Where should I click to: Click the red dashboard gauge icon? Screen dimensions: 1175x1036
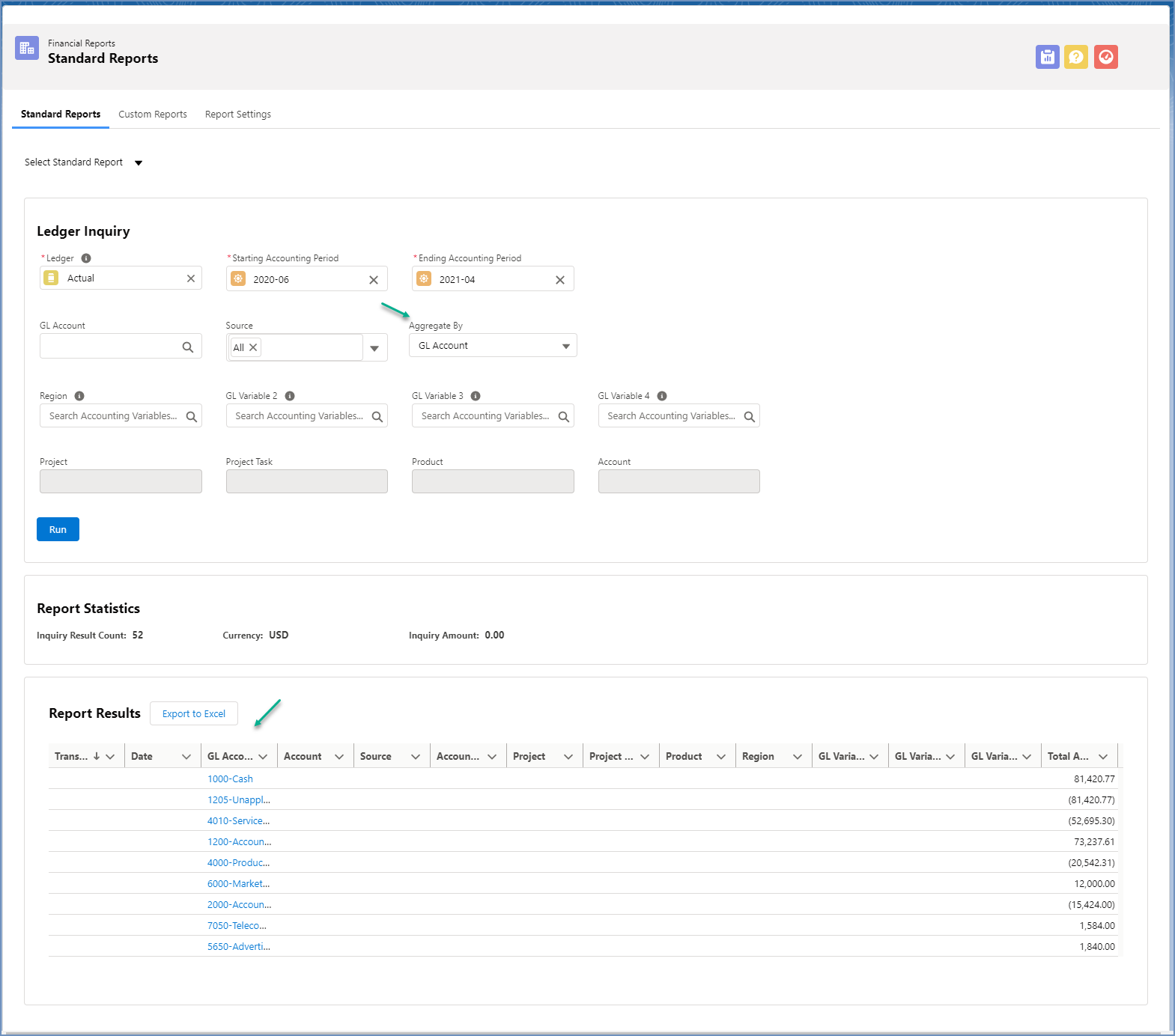point(1105,57)
